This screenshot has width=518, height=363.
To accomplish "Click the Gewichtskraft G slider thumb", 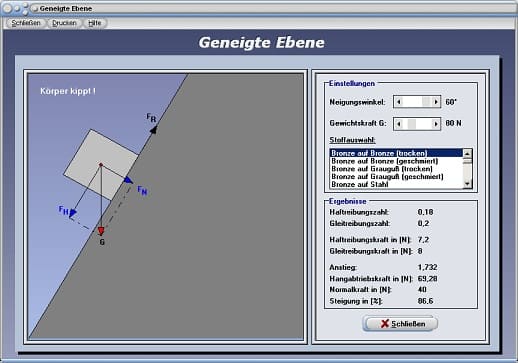I will (x=412, y=124).
